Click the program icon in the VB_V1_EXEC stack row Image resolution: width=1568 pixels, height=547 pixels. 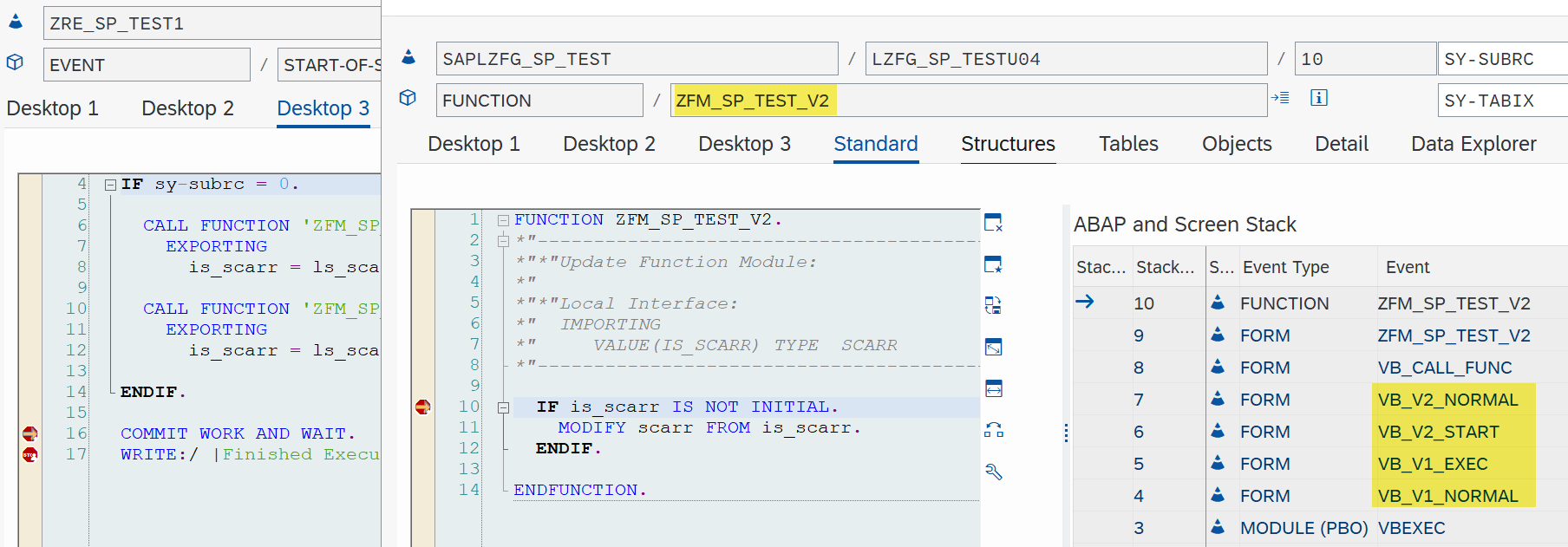(1218, 463)
